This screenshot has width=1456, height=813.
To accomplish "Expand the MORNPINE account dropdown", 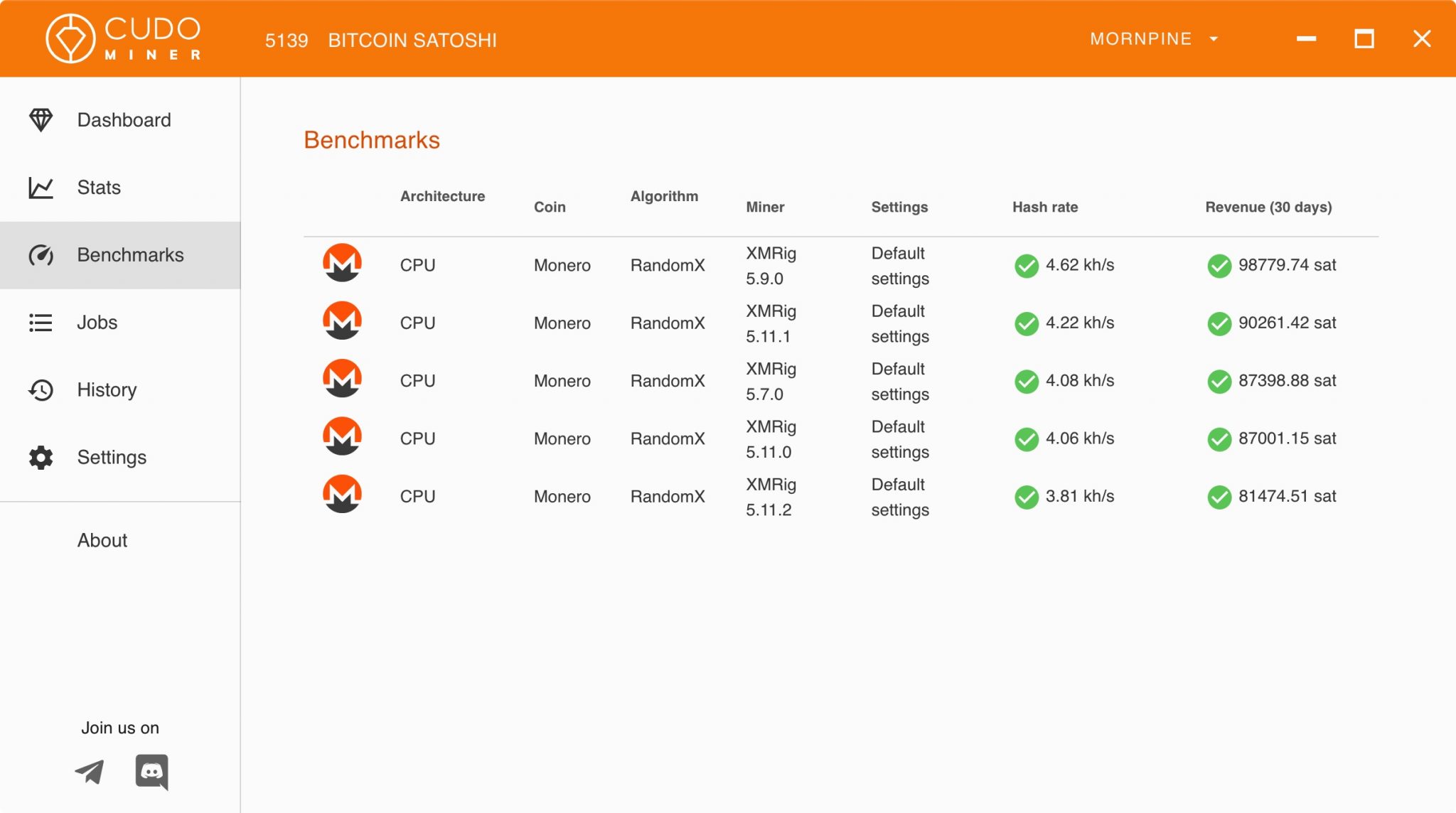I will 1152,39.
